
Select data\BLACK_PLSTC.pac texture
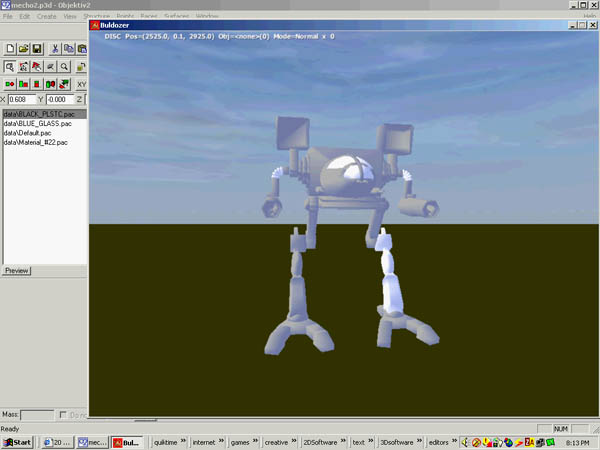pos(44,114)
